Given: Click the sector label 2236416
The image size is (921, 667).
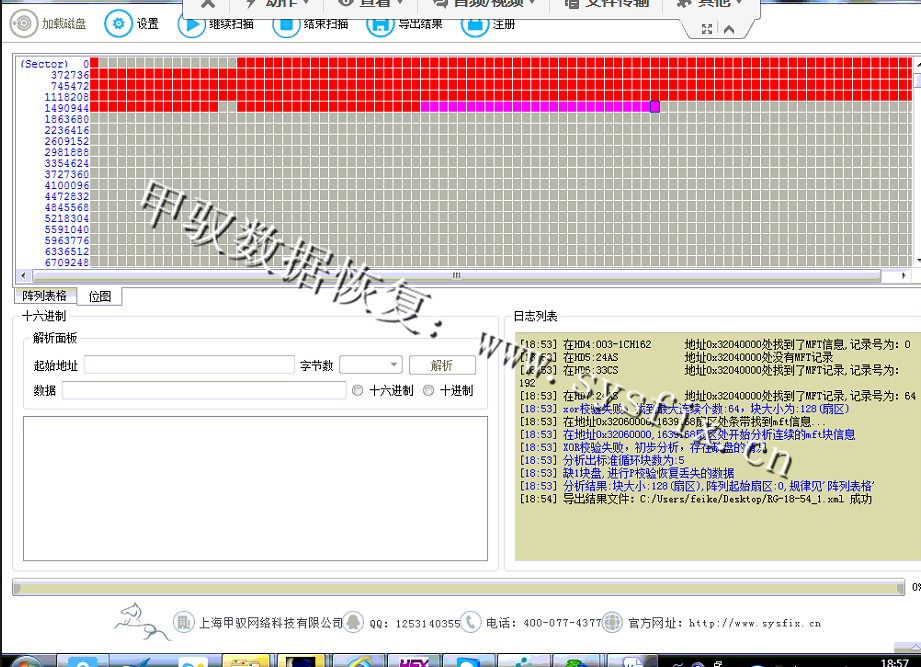Looking at the screenshot, I should (x=67, y=130).
